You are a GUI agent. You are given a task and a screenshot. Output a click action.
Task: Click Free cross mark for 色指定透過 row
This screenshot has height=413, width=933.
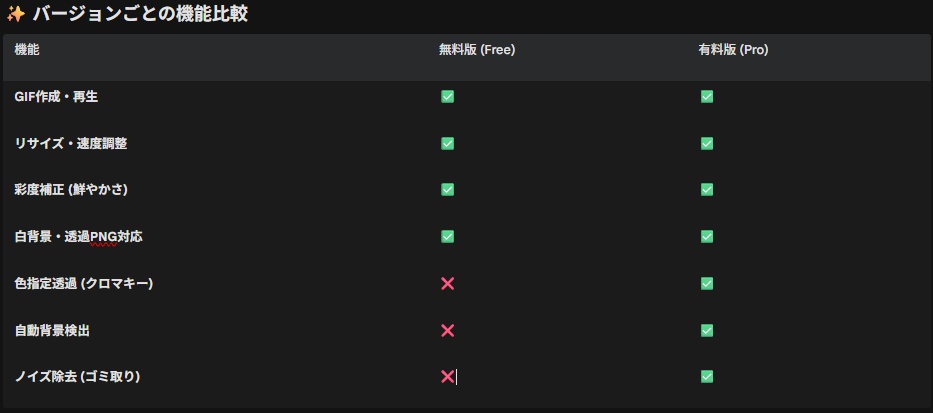coord(447,284)
